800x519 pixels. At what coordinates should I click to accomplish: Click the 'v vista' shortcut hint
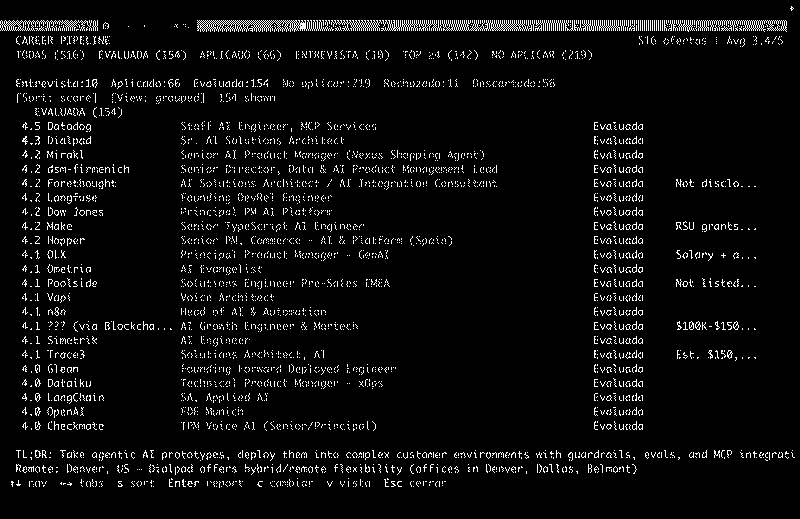pyautogui.click(x=348, y=483)
